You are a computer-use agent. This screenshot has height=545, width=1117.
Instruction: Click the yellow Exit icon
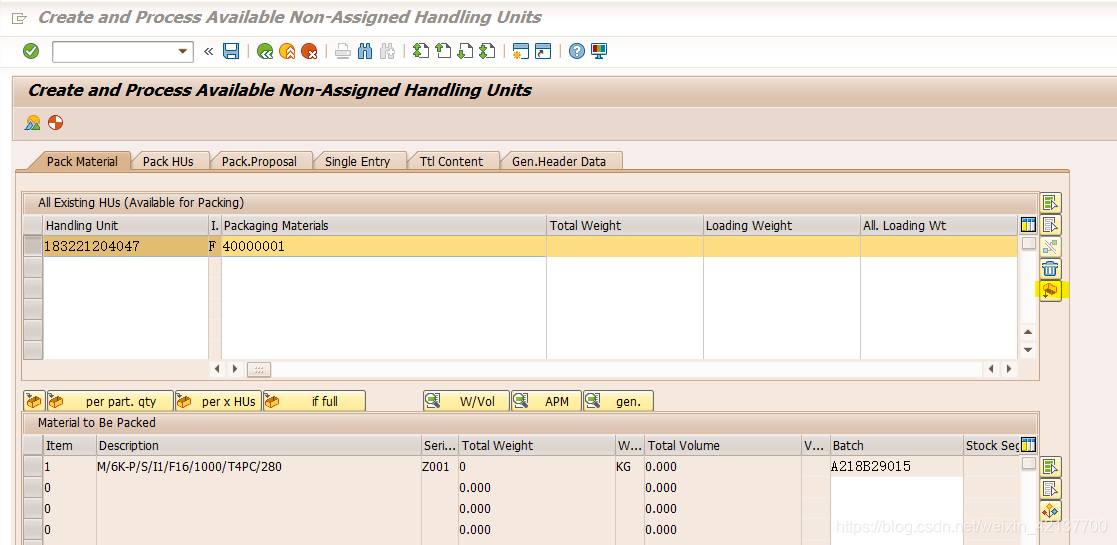287,51
